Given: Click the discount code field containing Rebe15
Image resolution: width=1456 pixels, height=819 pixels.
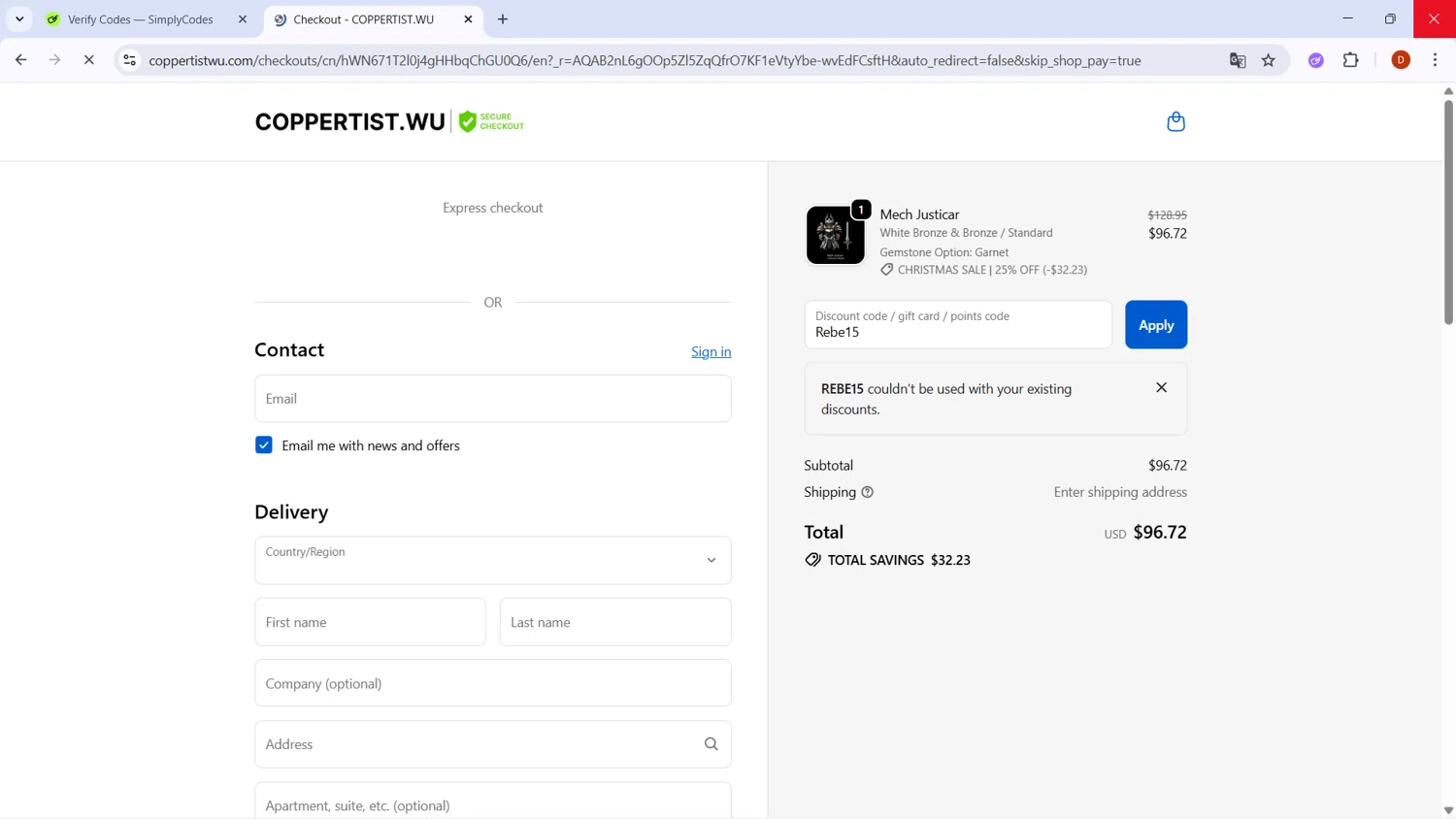Looking at the screenshot, I should tap(958, 325).
